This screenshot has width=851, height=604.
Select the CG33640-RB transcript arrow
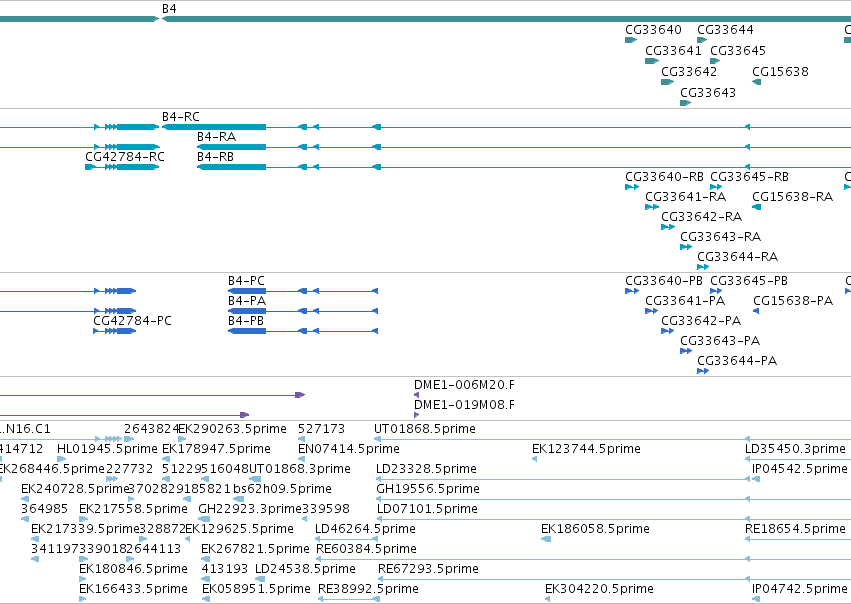click(x=632, y=187)
